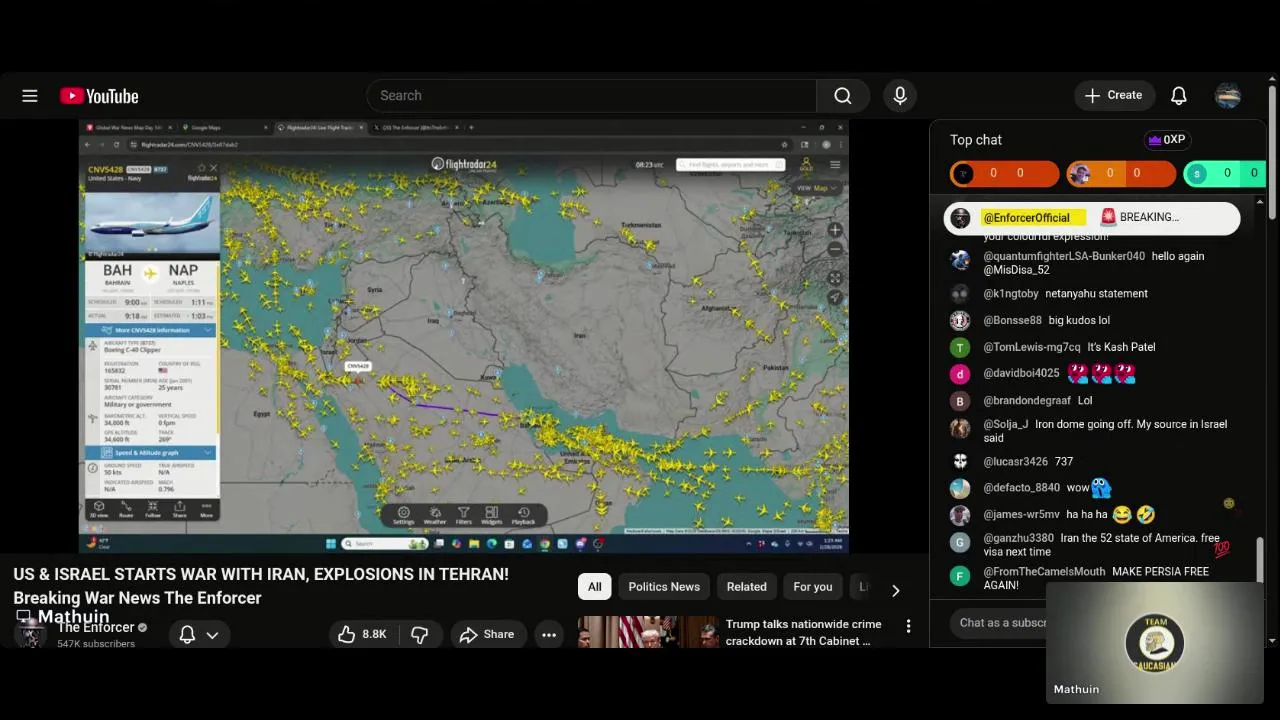The height and width of the screenshot is (720, 1280).
Task: Open the account avatar menu
Action: [x=1228, y=96]
